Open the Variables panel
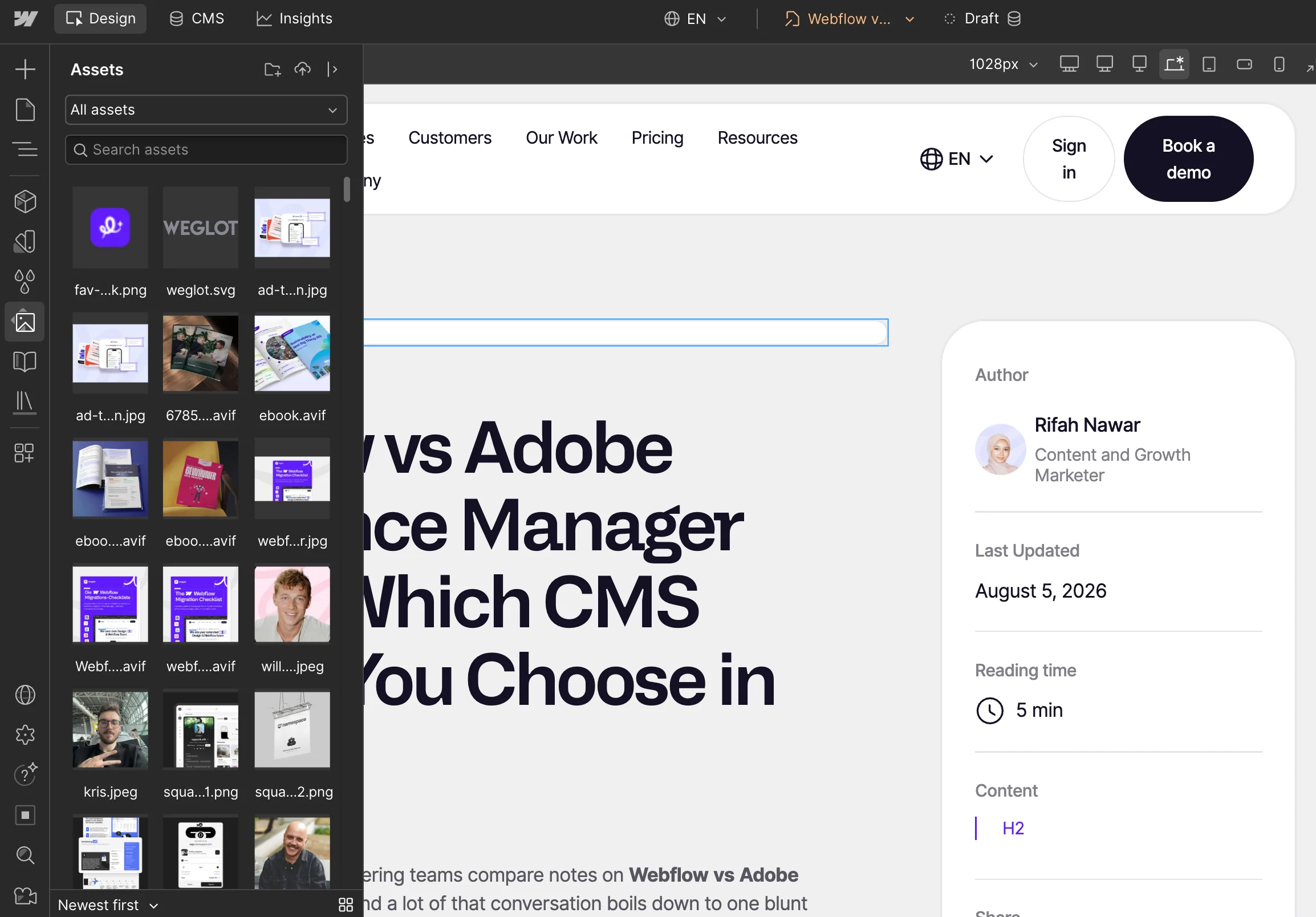Viewport: 1316px width, 917px height. [x=25, y=242]
